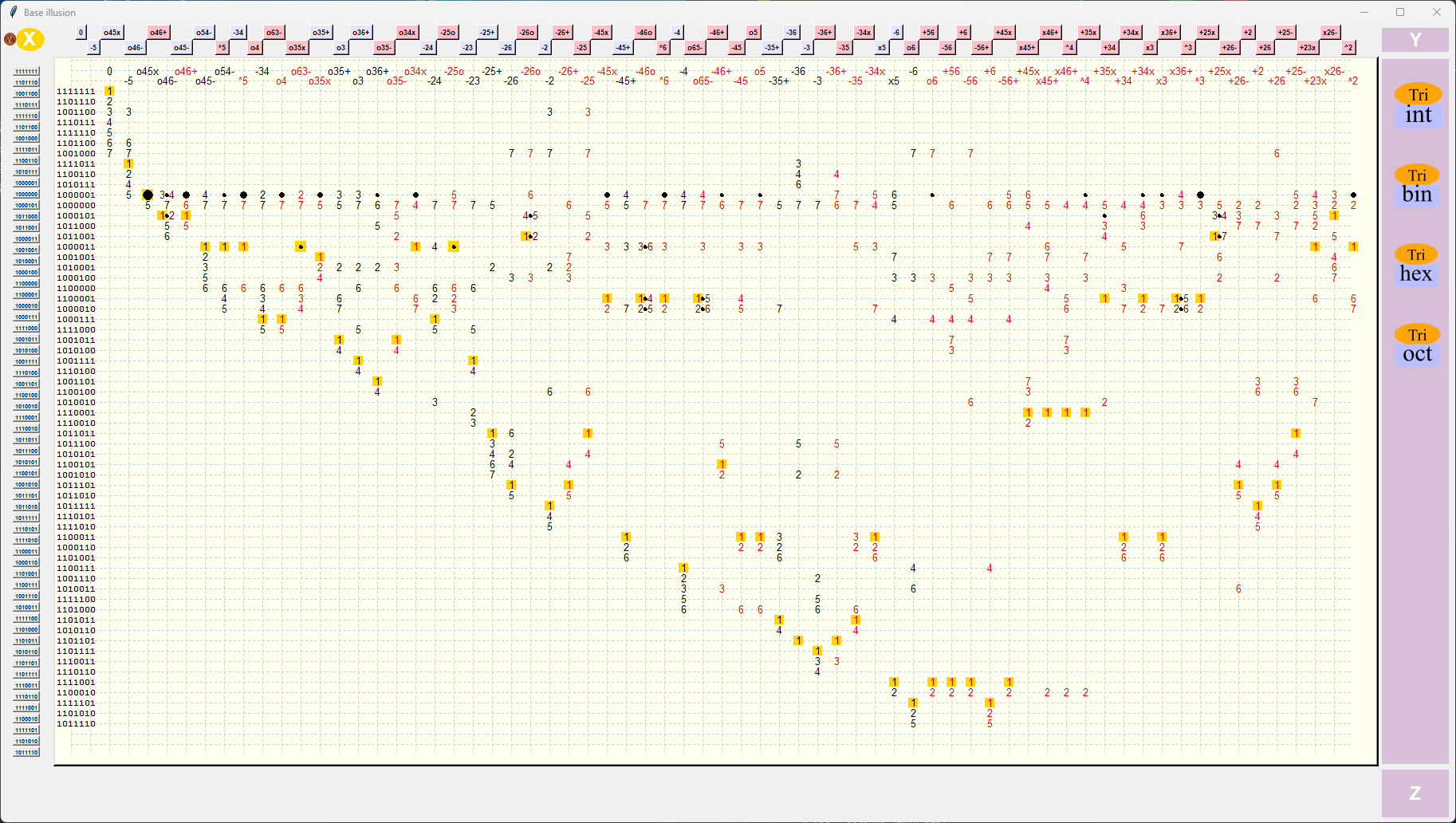Viewport: 1456px width, 823px height.
Task: Click the pink 'x3' lower row button
Action: pos(1150,47)
